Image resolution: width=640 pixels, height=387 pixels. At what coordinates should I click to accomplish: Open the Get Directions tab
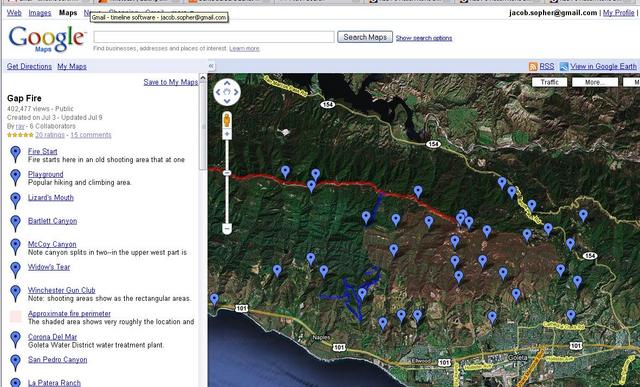click(x=29, y=66)
